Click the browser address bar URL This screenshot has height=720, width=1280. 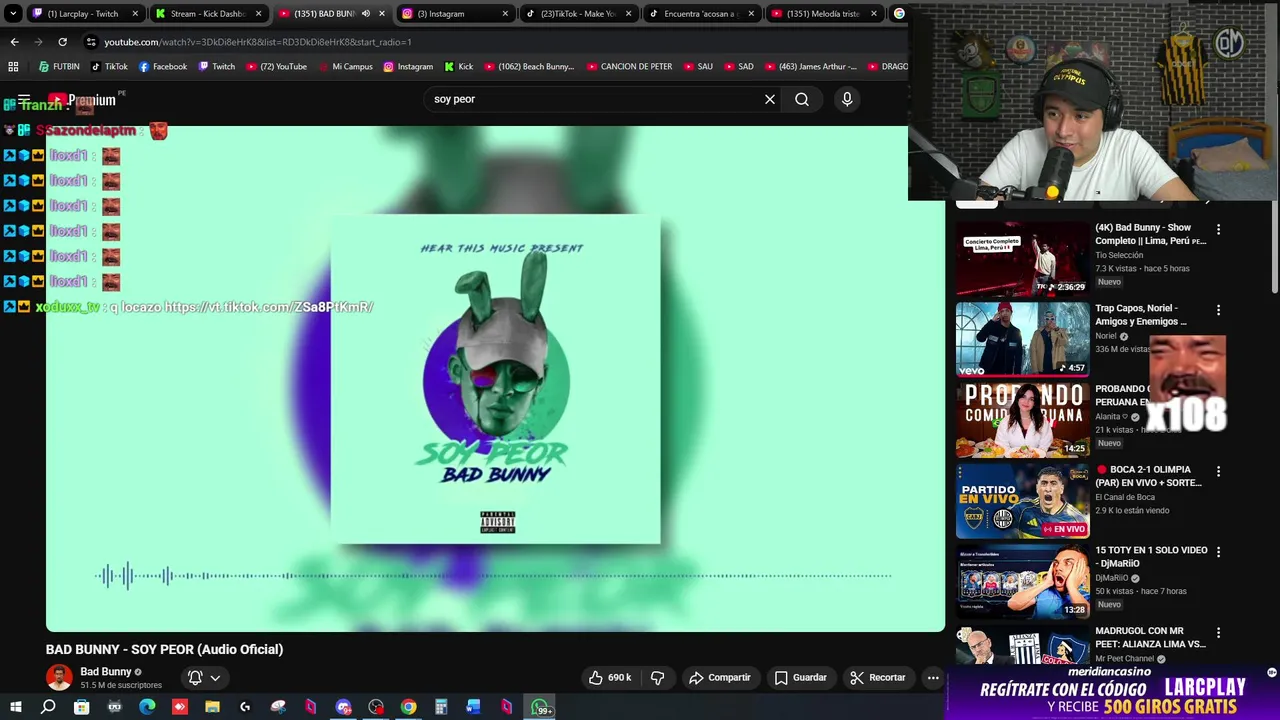click(x=258, y=42)
